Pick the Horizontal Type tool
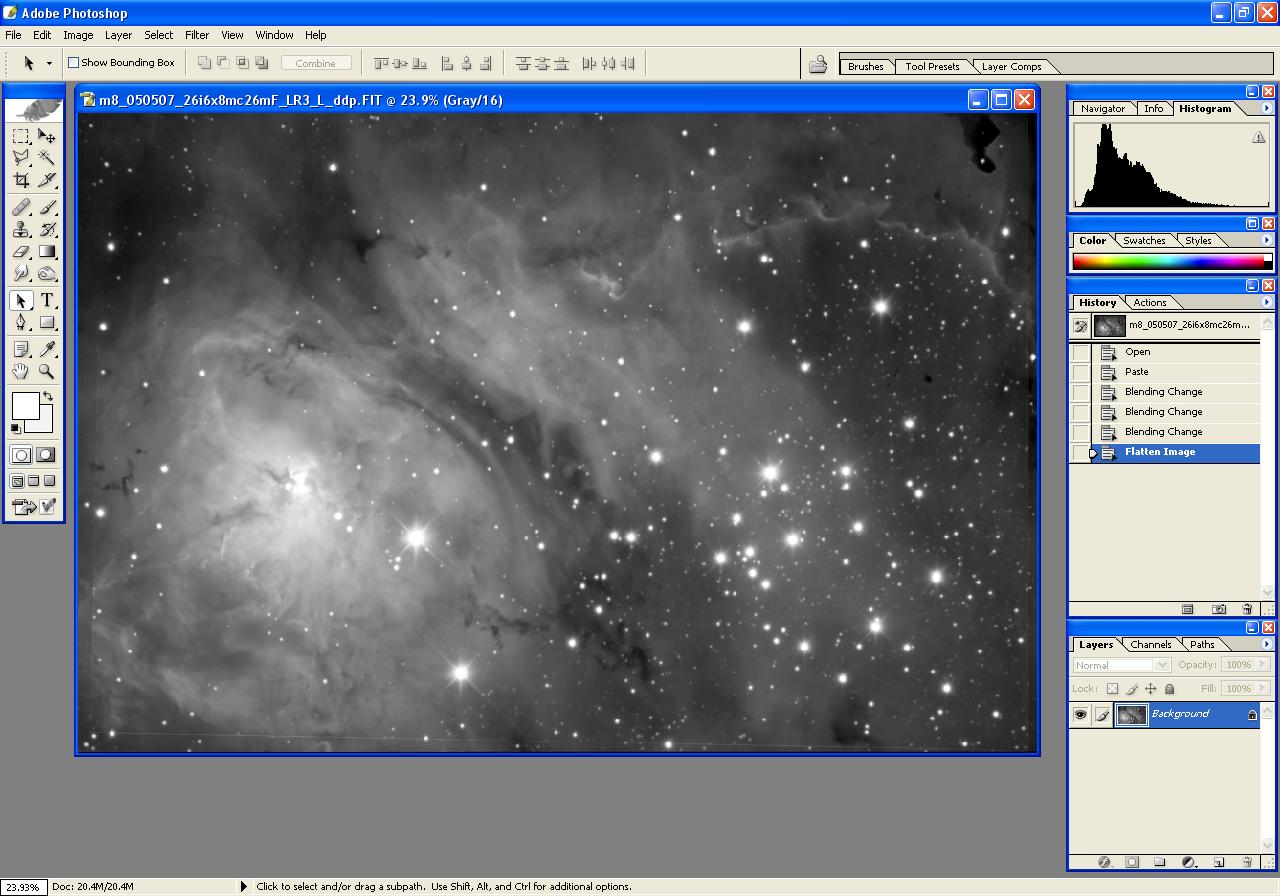 click(47, 301)
